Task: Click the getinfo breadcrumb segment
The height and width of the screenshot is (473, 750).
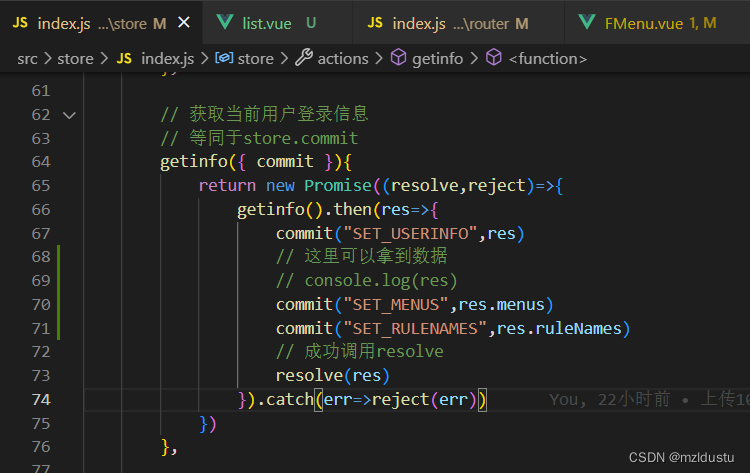Action: click(x=437, y=59)
